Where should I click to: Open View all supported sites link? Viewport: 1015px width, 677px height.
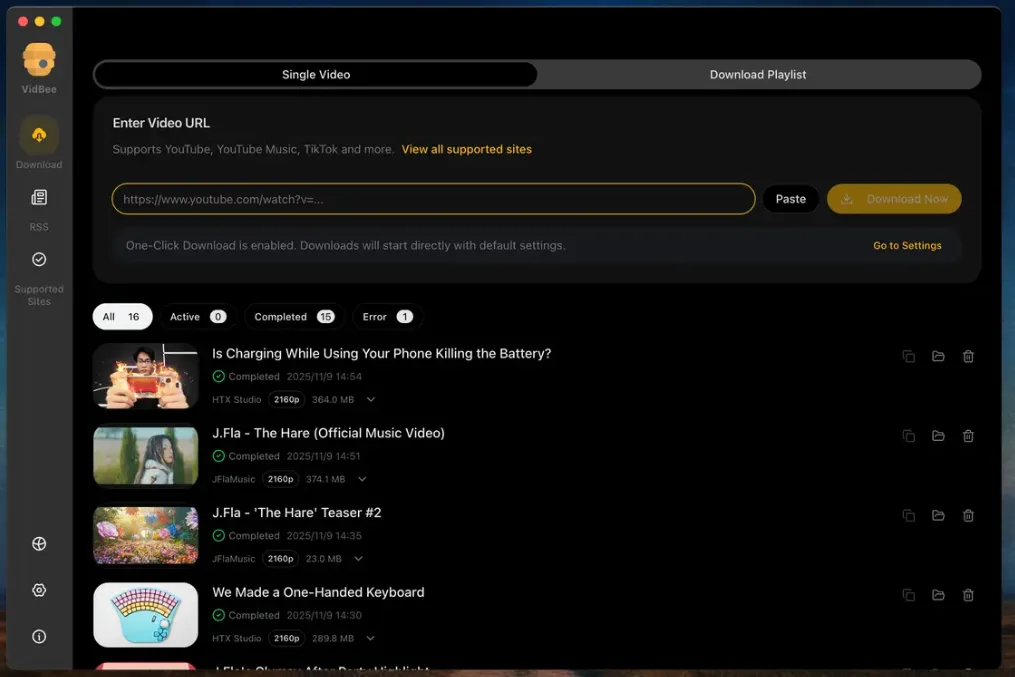[x=467, y=149]
